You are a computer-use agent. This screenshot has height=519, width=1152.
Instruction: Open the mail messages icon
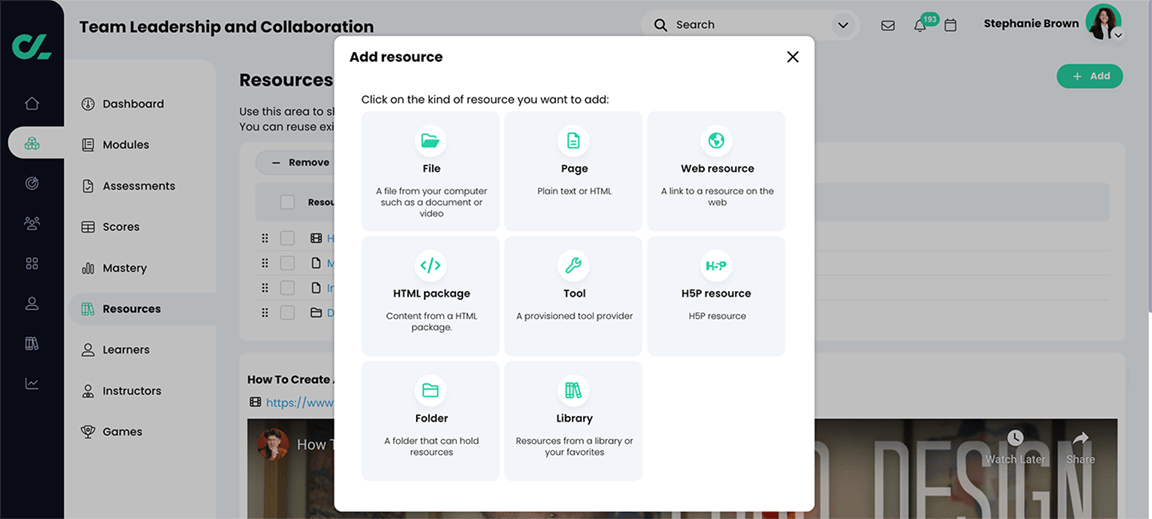tap(888, 26)
